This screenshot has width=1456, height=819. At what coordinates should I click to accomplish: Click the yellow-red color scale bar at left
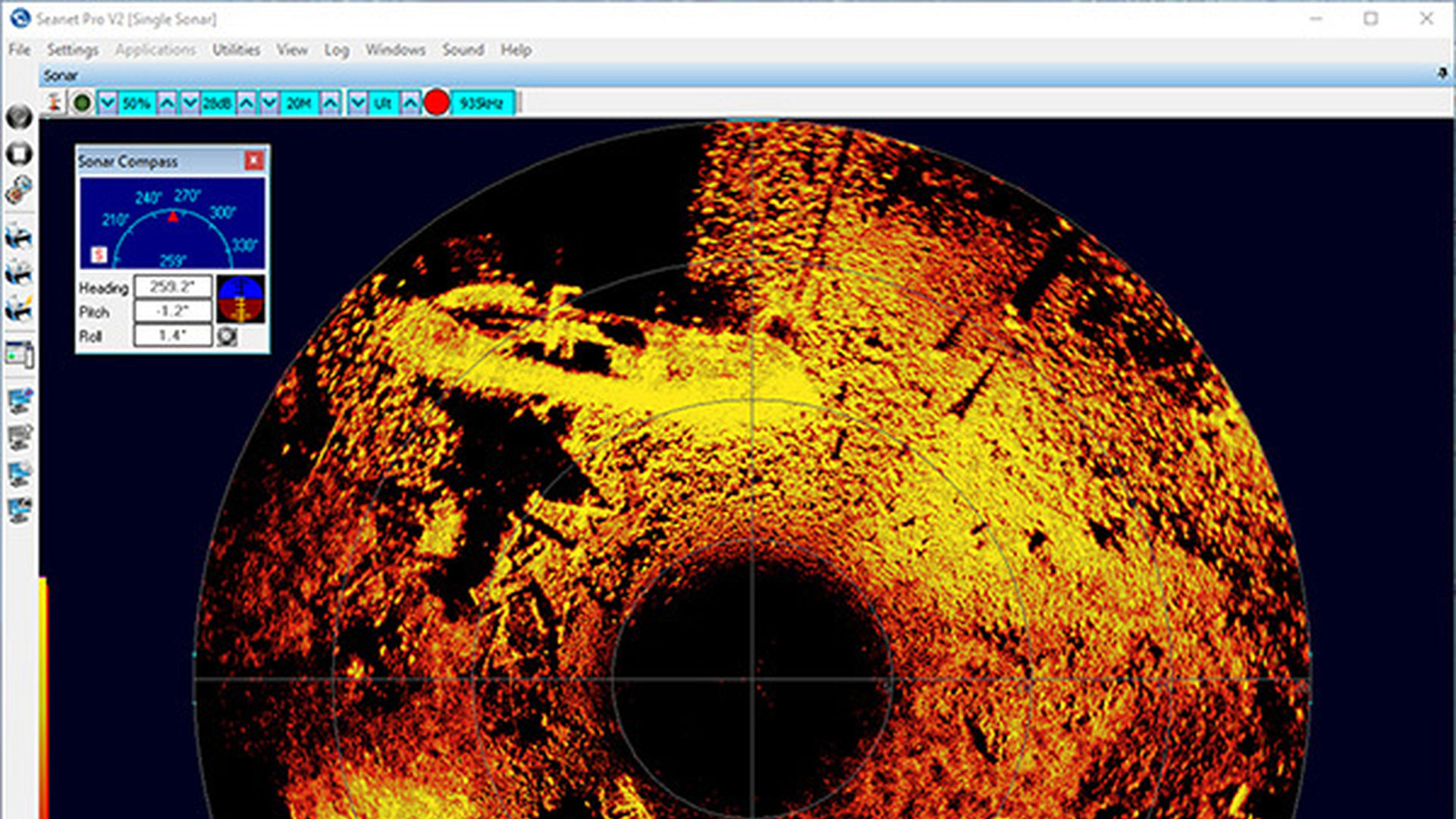click(43, 698)
